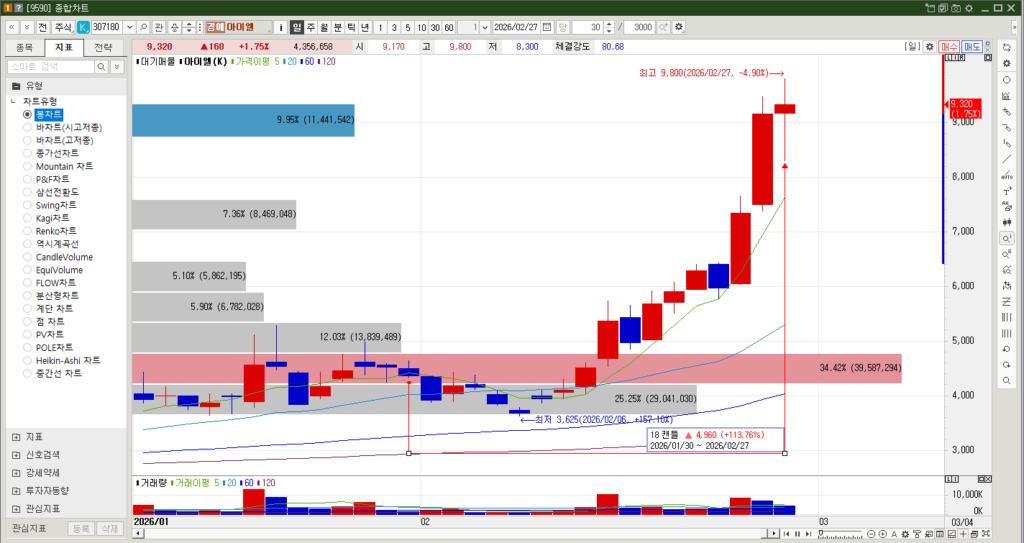Click the zoom tool at bottom of right toolbar
This screenshot has height=543, width=1024.
1006,382
